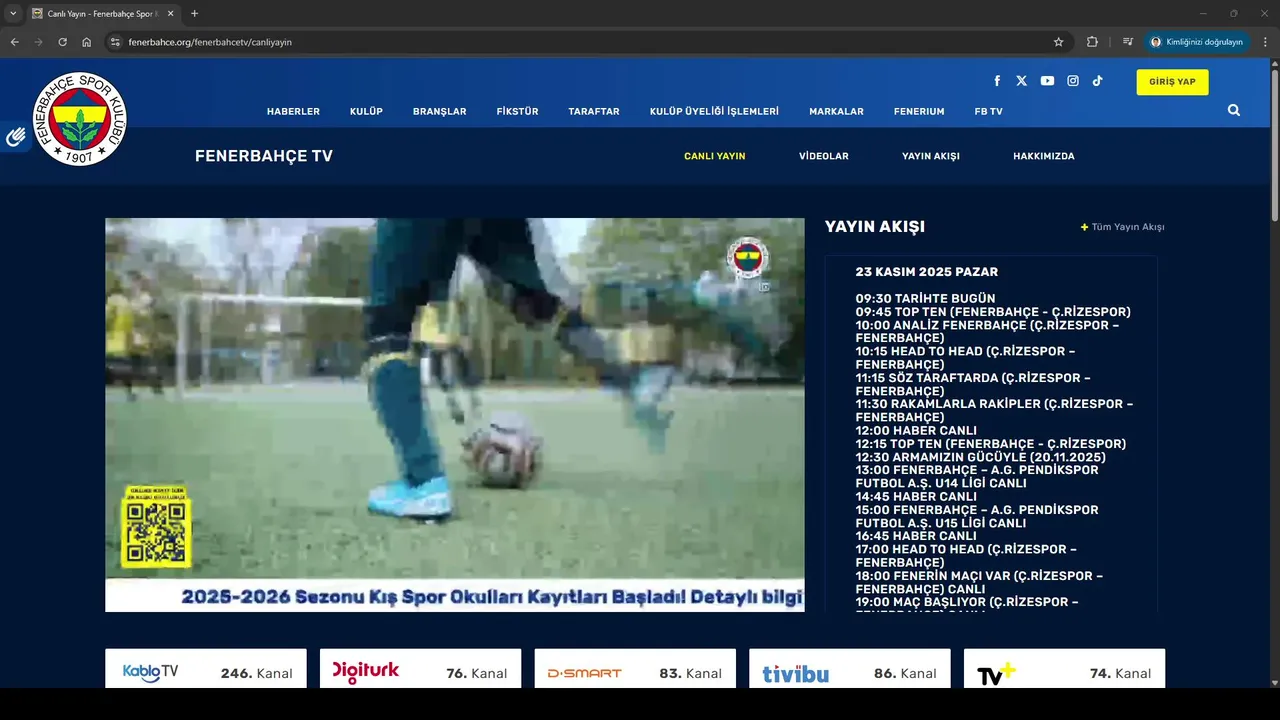Open browser extensions puzzle icon
The height and width of the screenshot is (720, 1280).
coord(1092,42)
